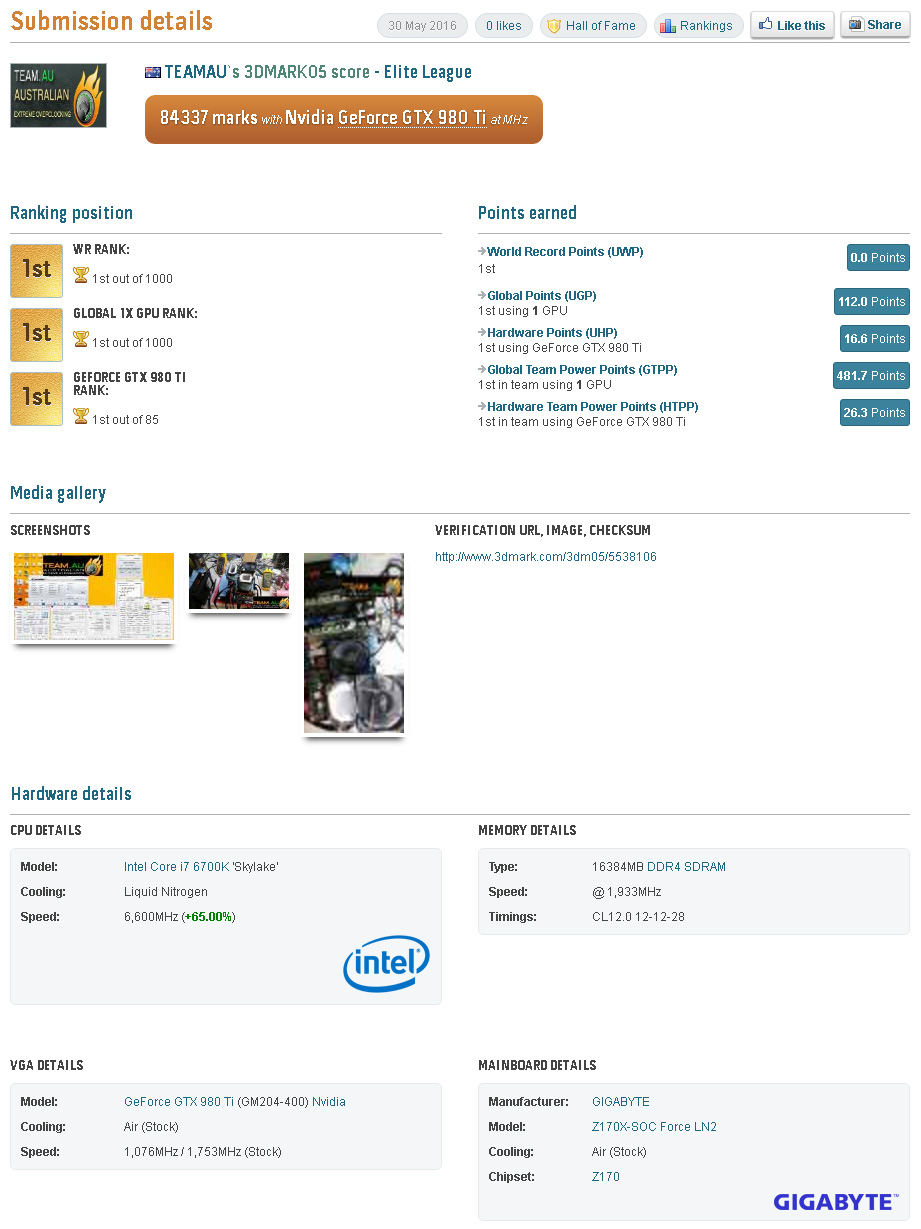Click the trophy icon under WR RANK

click(81, 275)
